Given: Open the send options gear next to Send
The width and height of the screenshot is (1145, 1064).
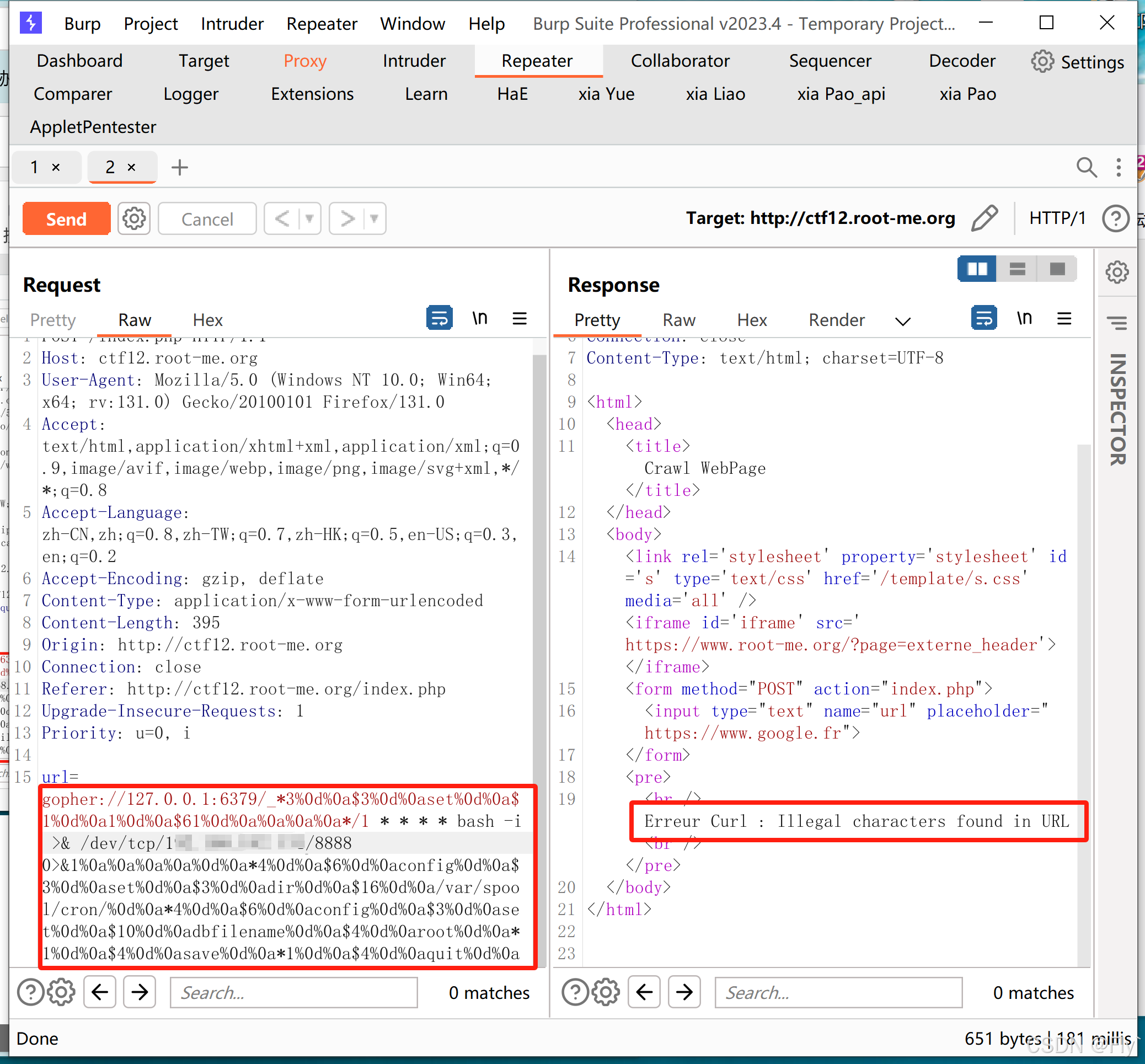Looking at the screenshot, I should click(x=134, y=219).
